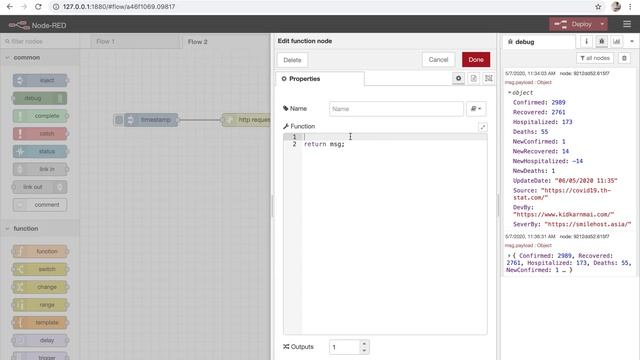Deploy the flow
Viewport: 640px width, 360px height.
click(574, 24)
